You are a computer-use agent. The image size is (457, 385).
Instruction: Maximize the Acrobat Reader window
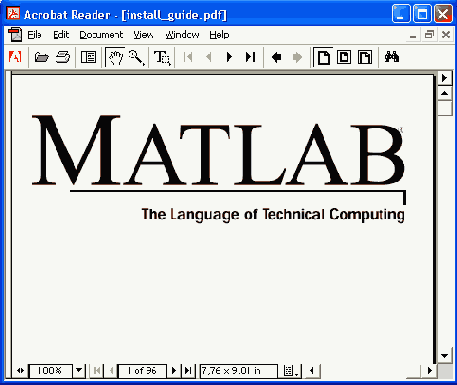(x=422, y=14)
